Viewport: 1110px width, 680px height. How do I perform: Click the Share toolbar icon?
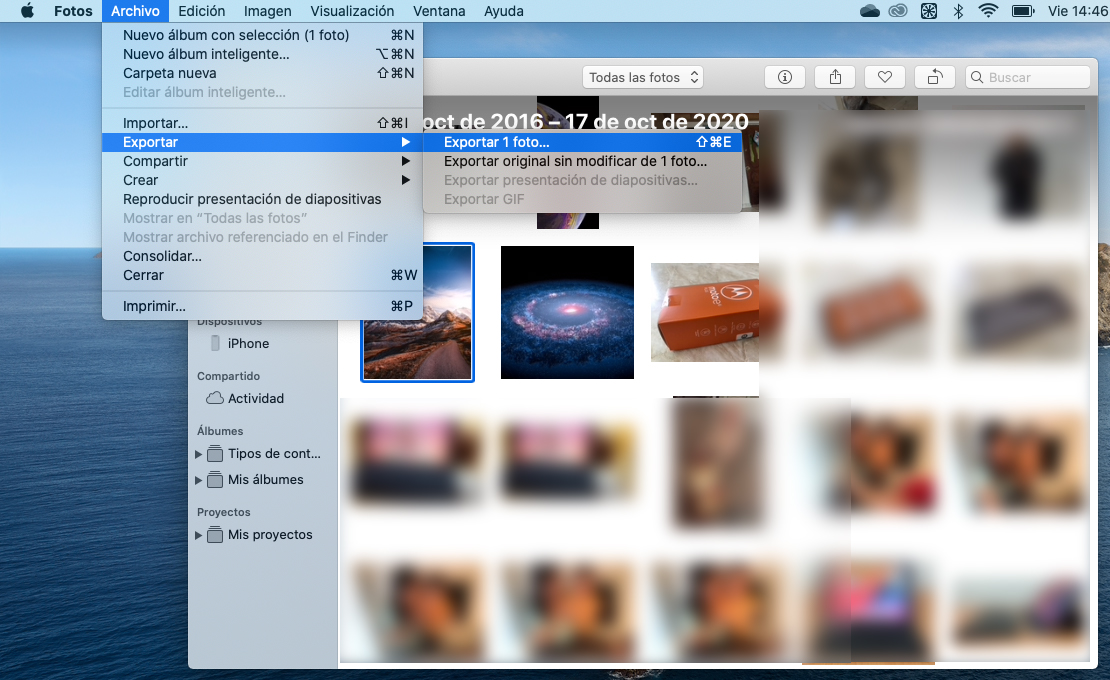tap(835, 77)
